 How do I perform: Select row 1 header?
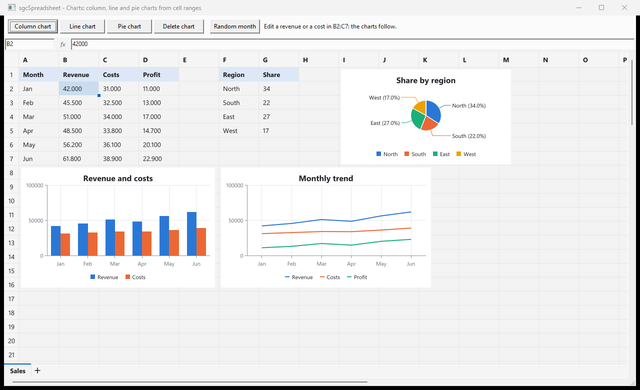click(x=11, y=75)
